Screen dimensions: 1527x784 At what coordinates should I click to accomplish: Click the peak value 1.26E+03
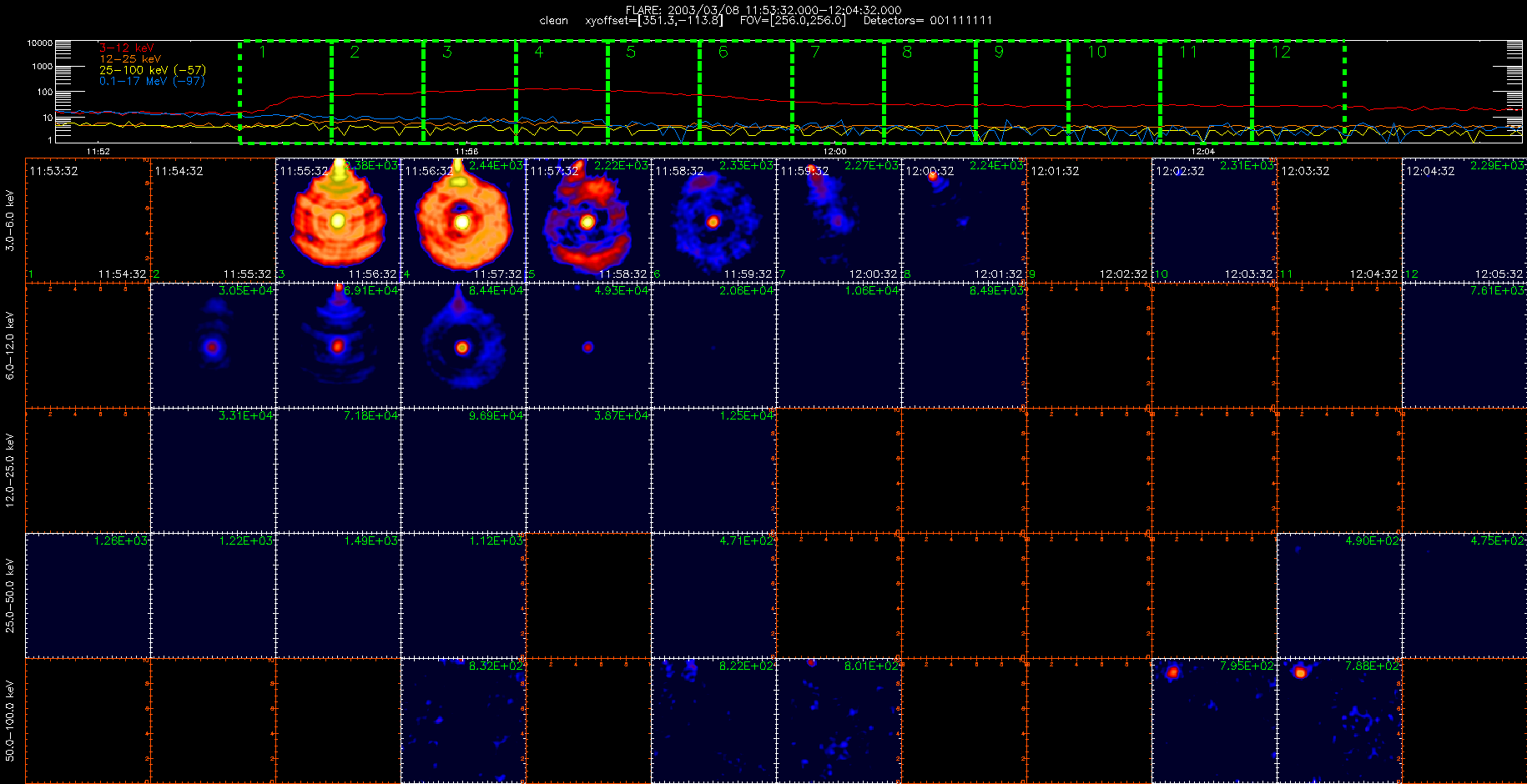(x=121, y=540)
